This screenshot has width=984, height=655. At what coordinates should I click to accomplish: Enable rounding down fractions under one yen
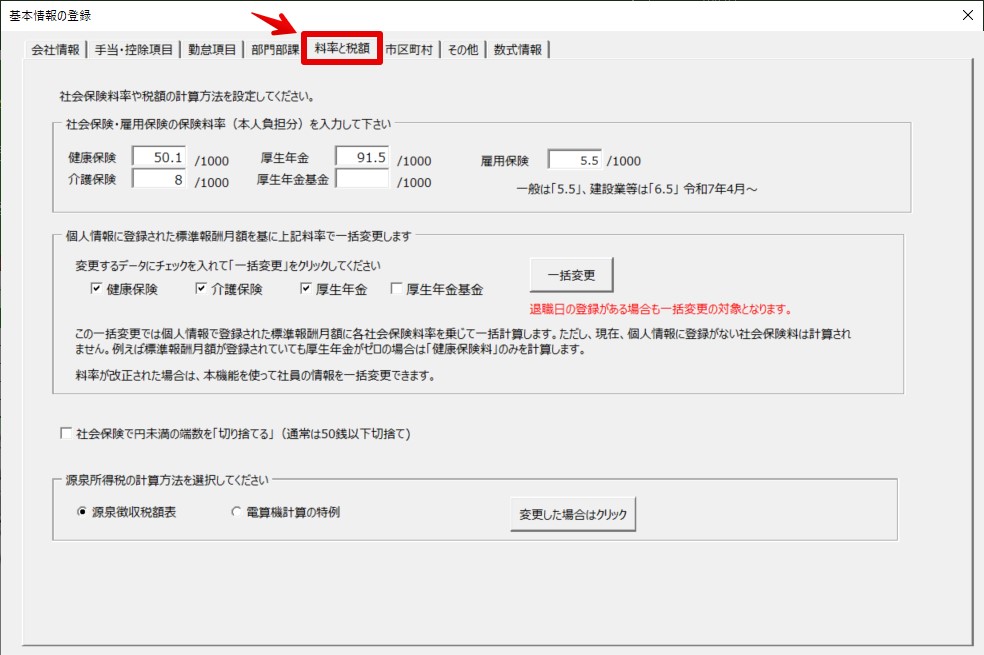click(67, 434)
